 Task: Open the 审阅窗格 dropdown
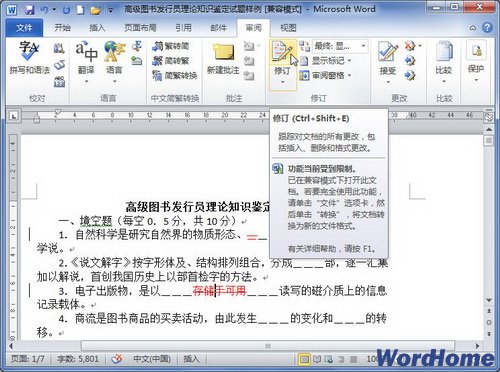point(325,76)
